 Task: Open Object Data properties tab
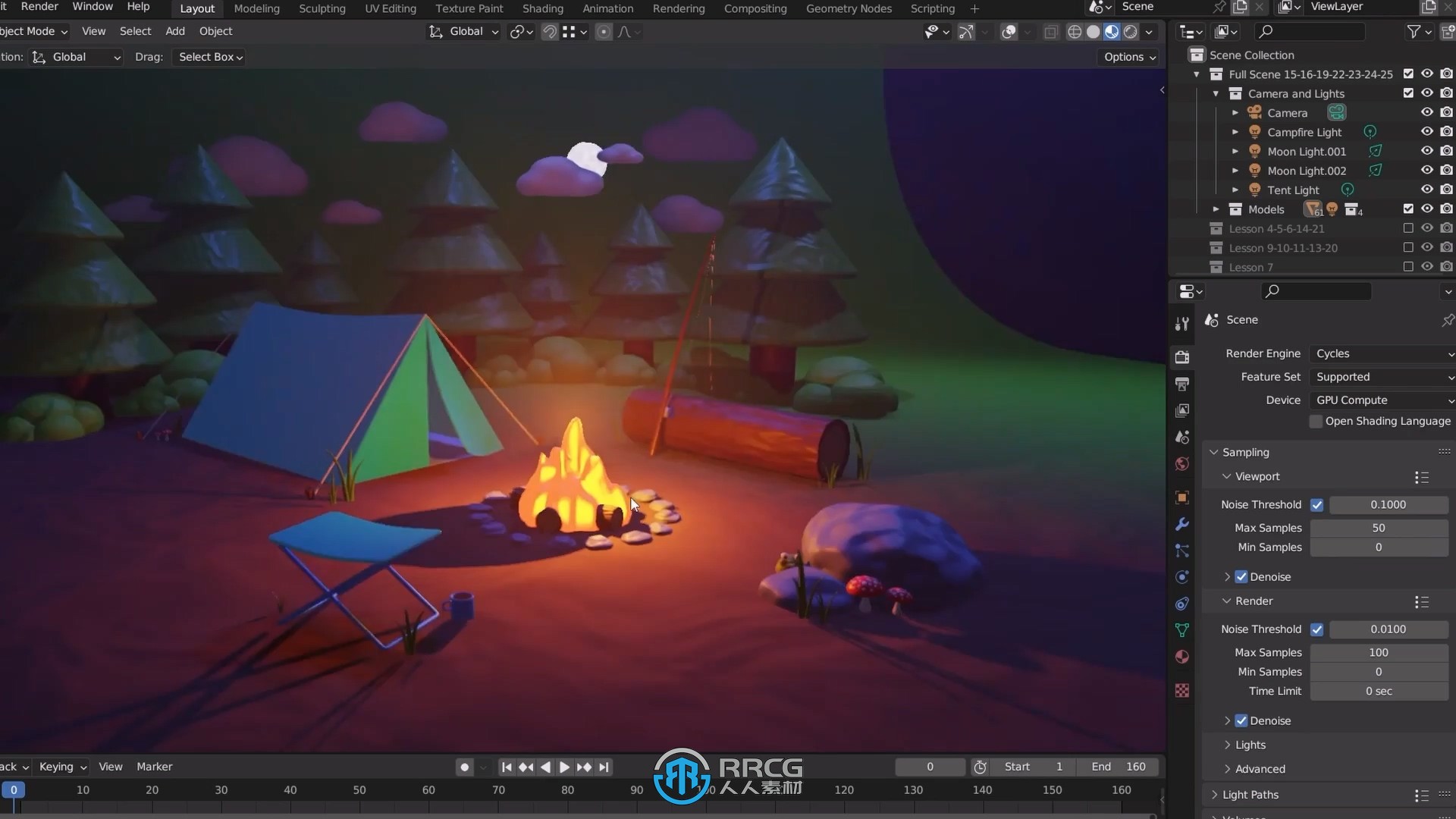coord(1181,630)
